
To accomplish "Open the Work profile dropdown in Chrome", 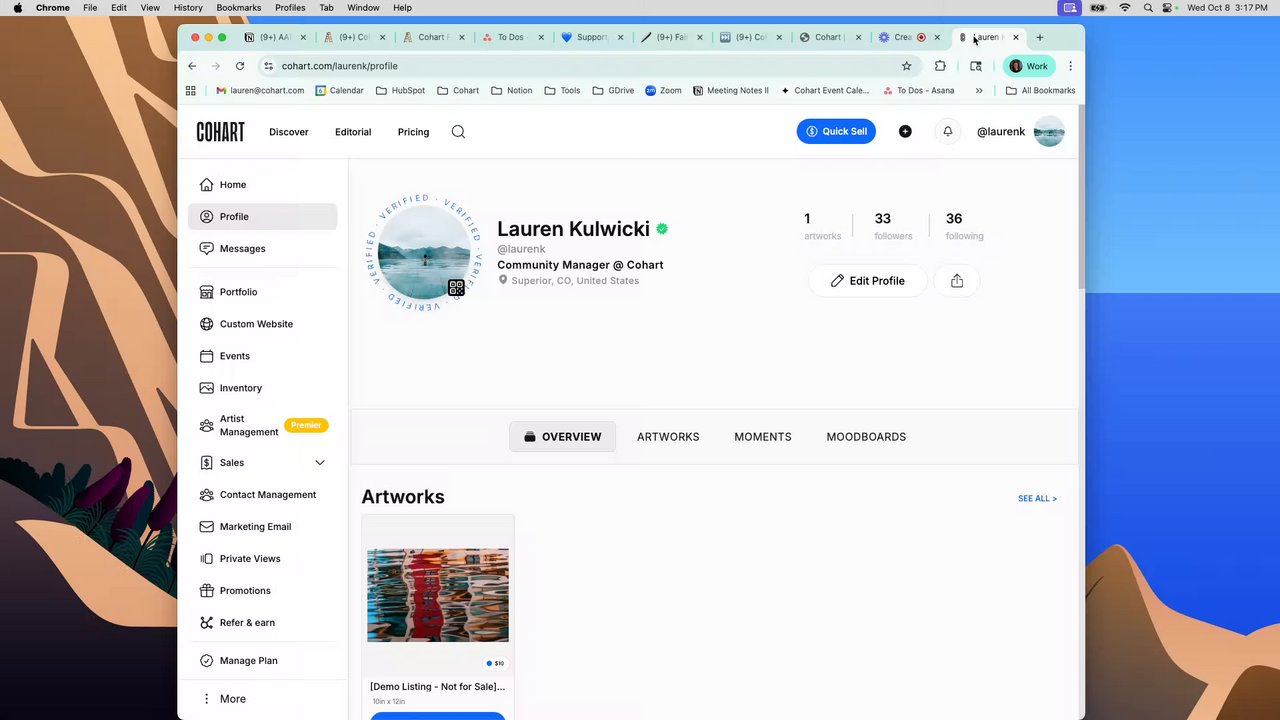I will (x=1029, y=66).
